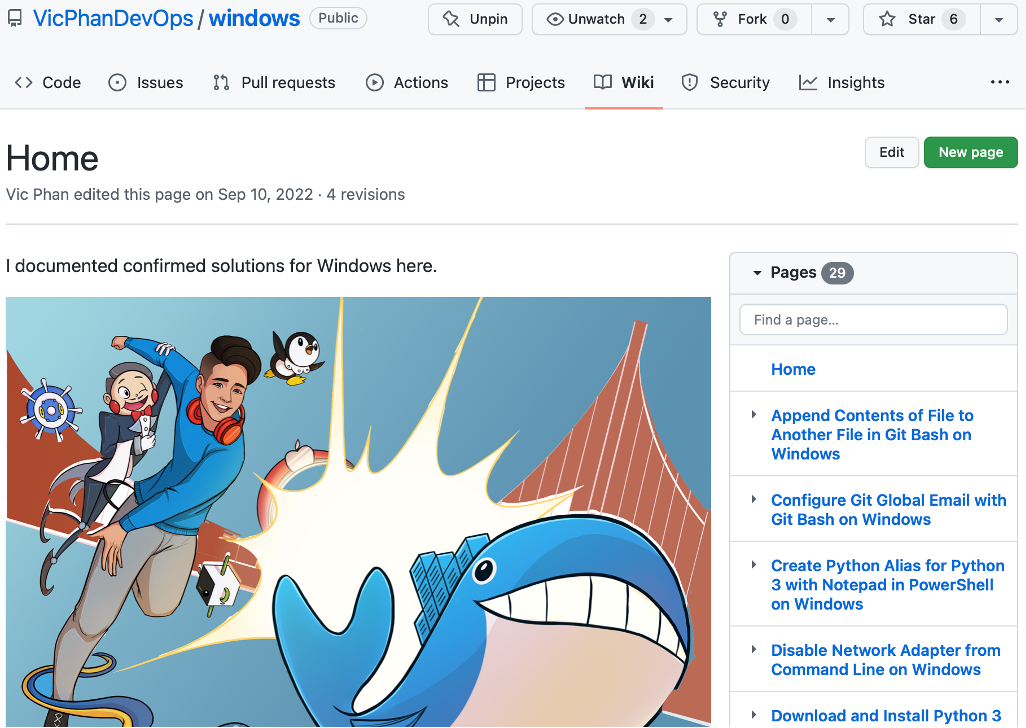Click the Unwatch count 2
1026x728 pixels.
coord(643,20)
